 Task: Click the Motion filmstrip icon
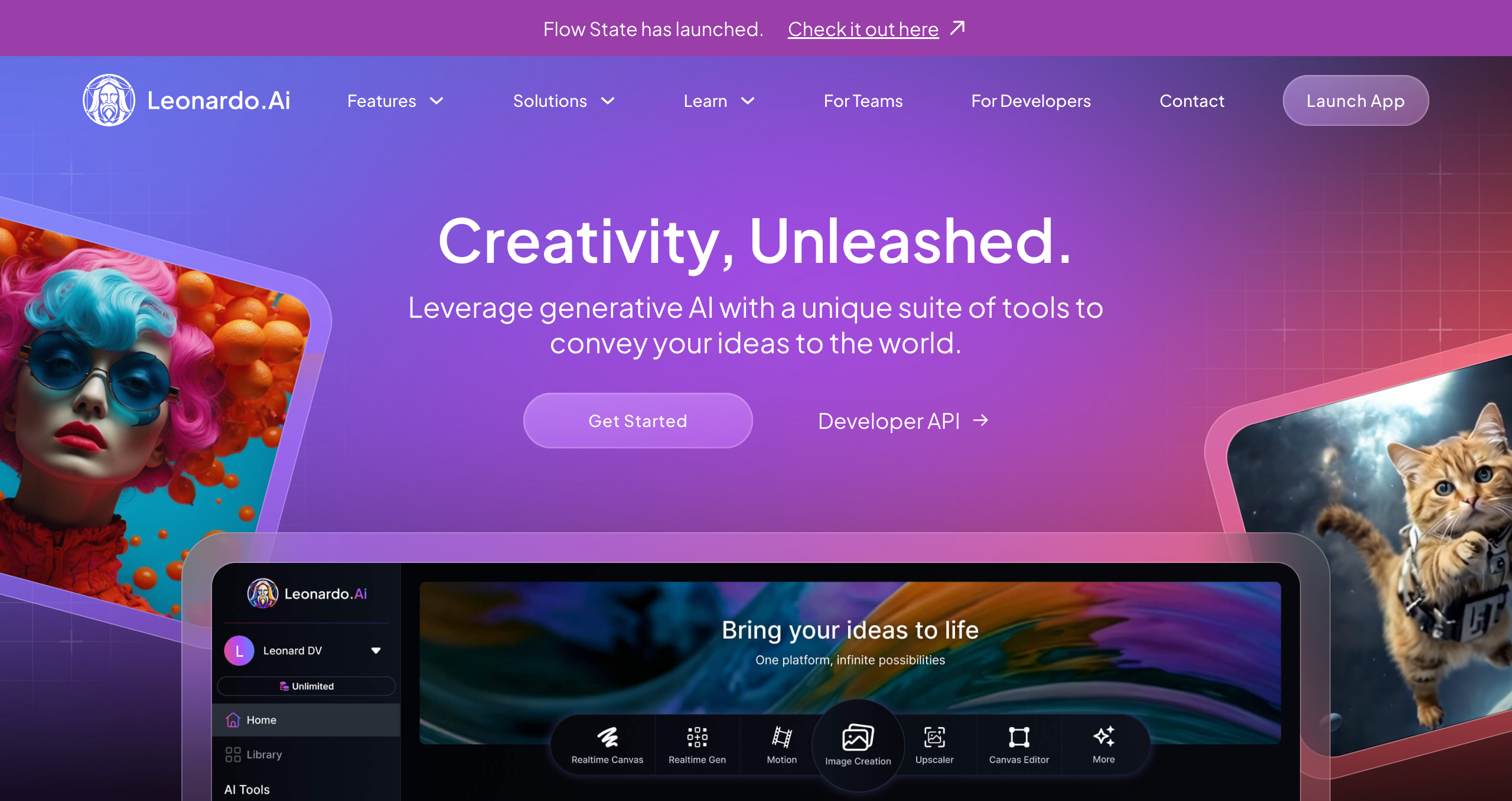pos(781,737)
